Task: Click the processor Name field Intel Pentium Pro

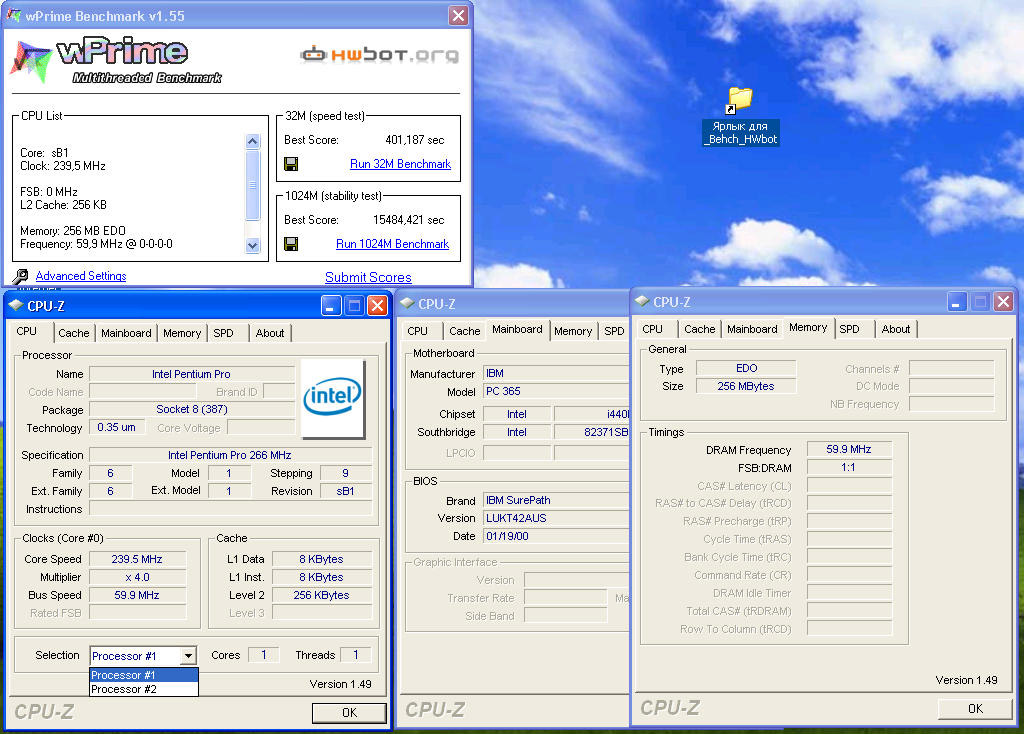Action: point(191,374)
